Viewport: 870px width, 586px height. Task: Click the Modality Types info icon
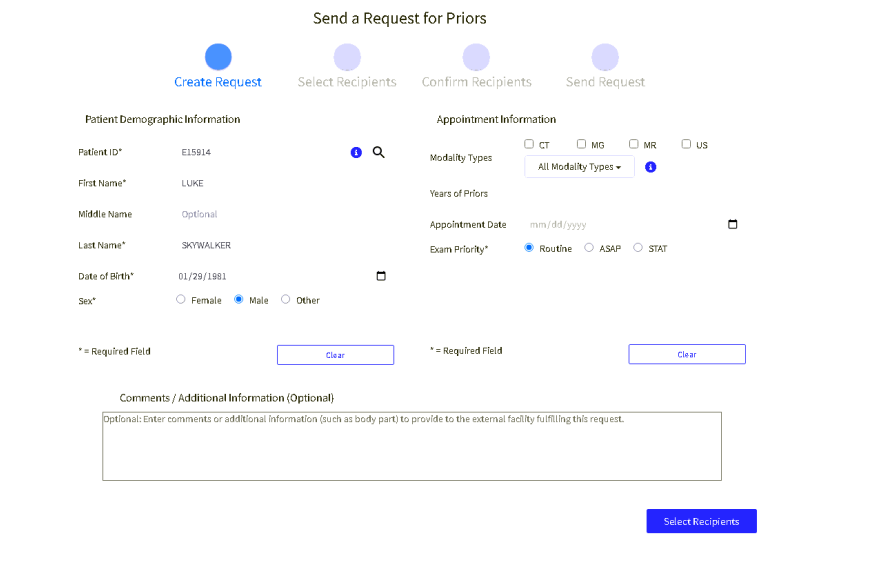(x=651, y=167)
